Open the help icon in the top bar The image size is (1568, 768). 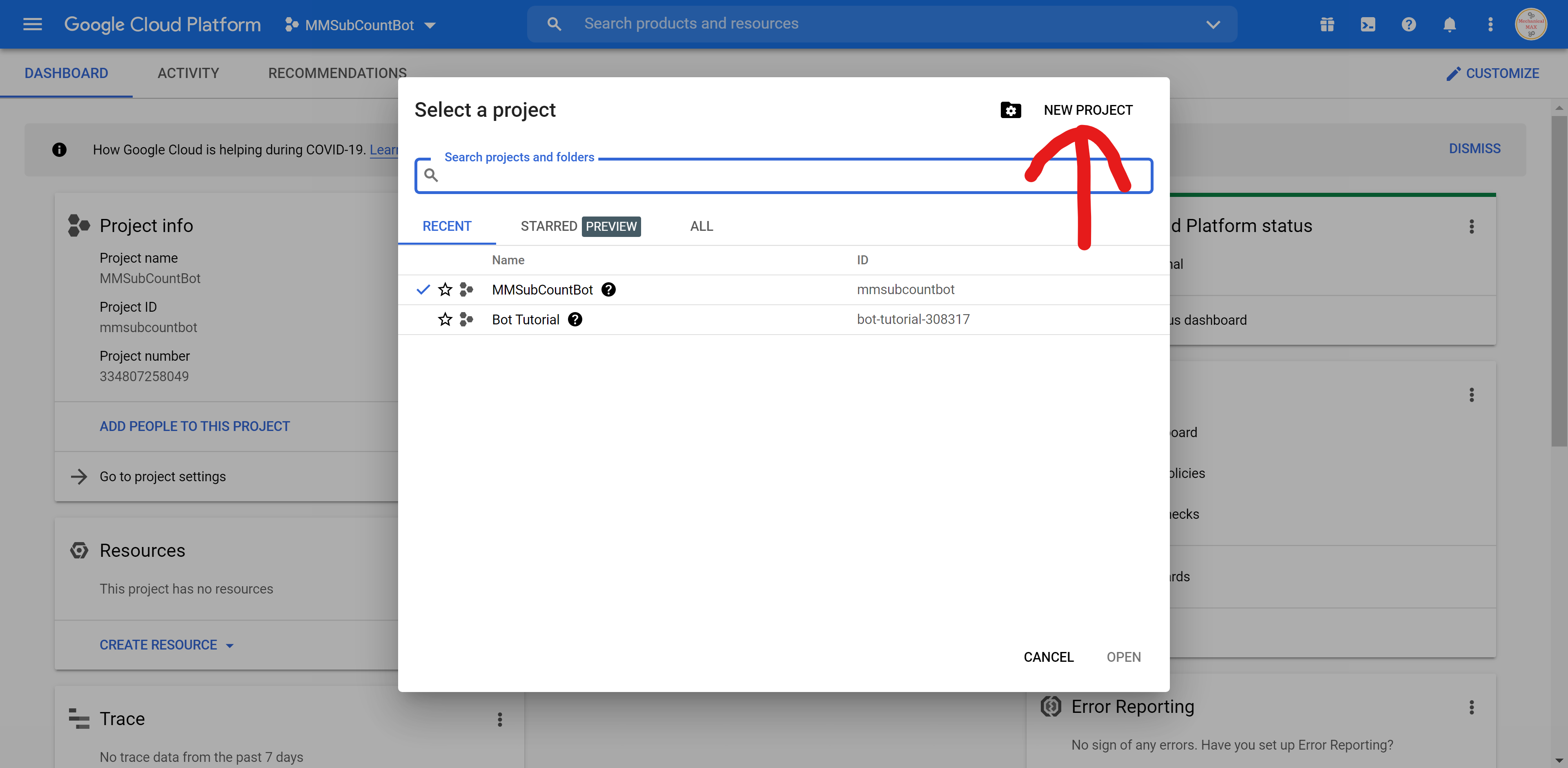click(1408, 25)
